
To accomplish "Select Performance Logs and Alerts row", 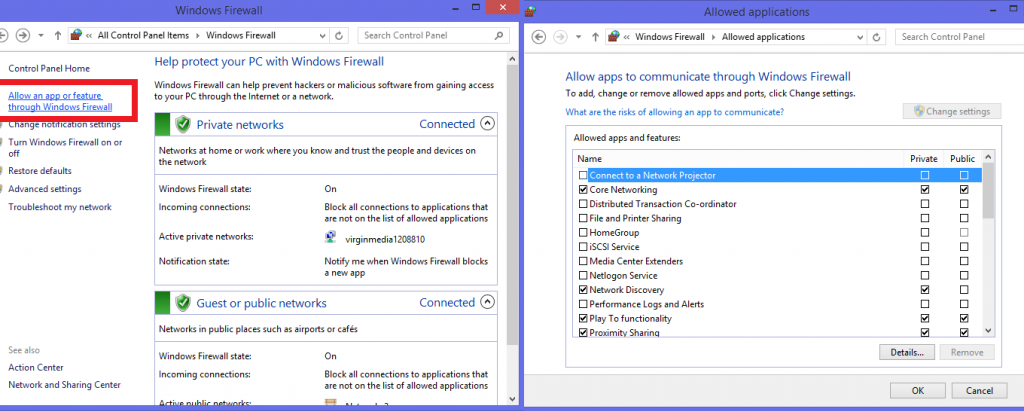I will point(777,304).
